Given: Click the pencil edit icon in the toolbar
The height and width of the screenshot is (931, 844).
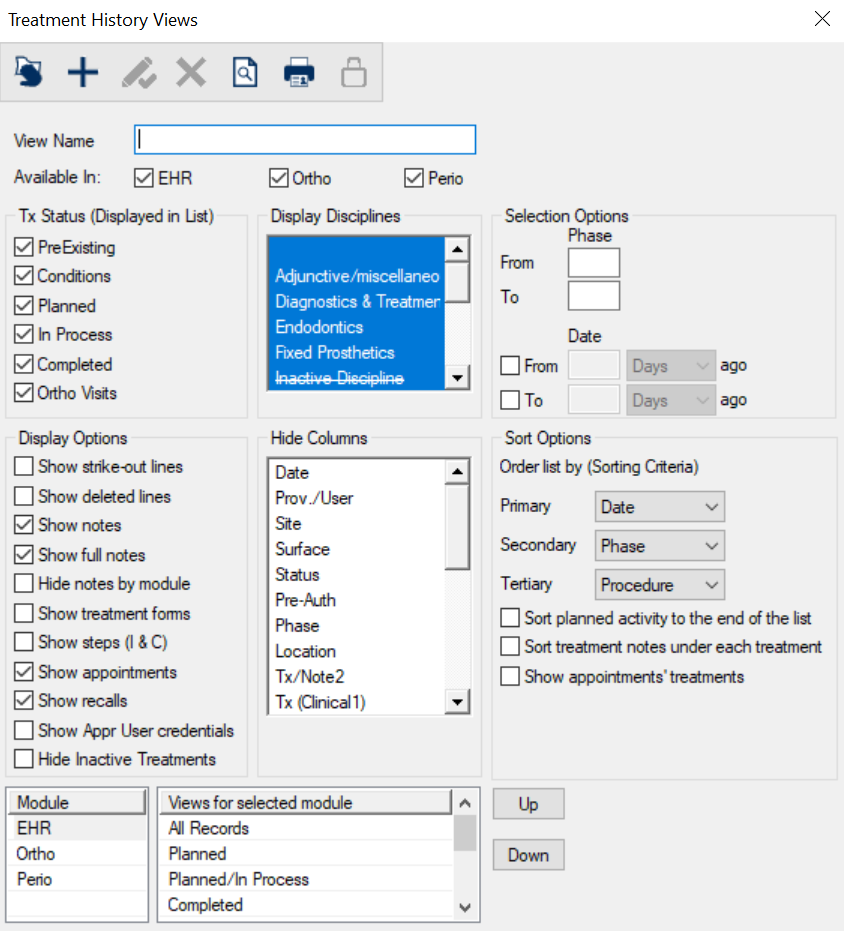Looking at the screenshot, I should (x=137, y=72).
